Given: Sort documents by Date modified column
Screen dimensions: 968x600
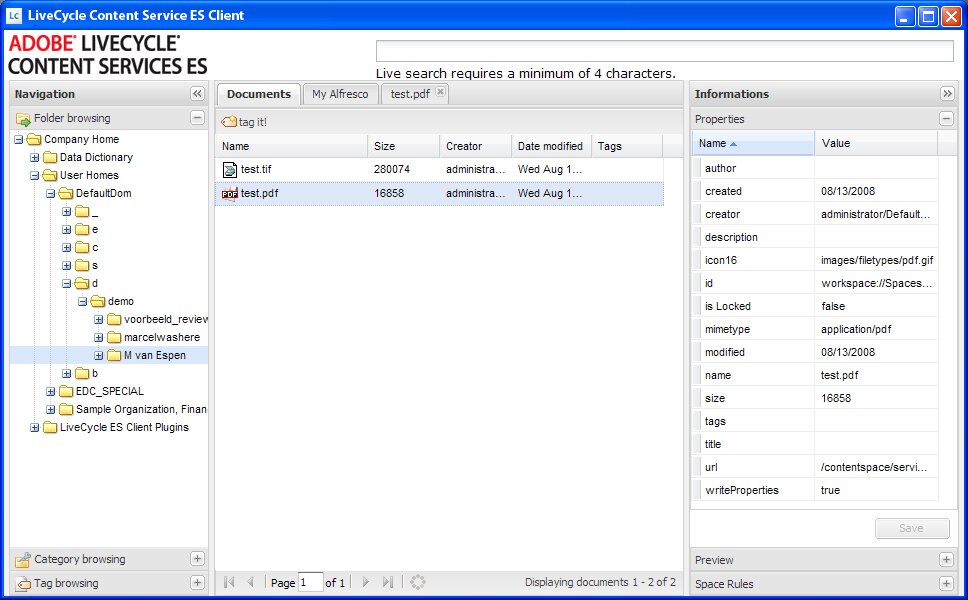Looking at the screenshot, I should [x=551, y=146].
